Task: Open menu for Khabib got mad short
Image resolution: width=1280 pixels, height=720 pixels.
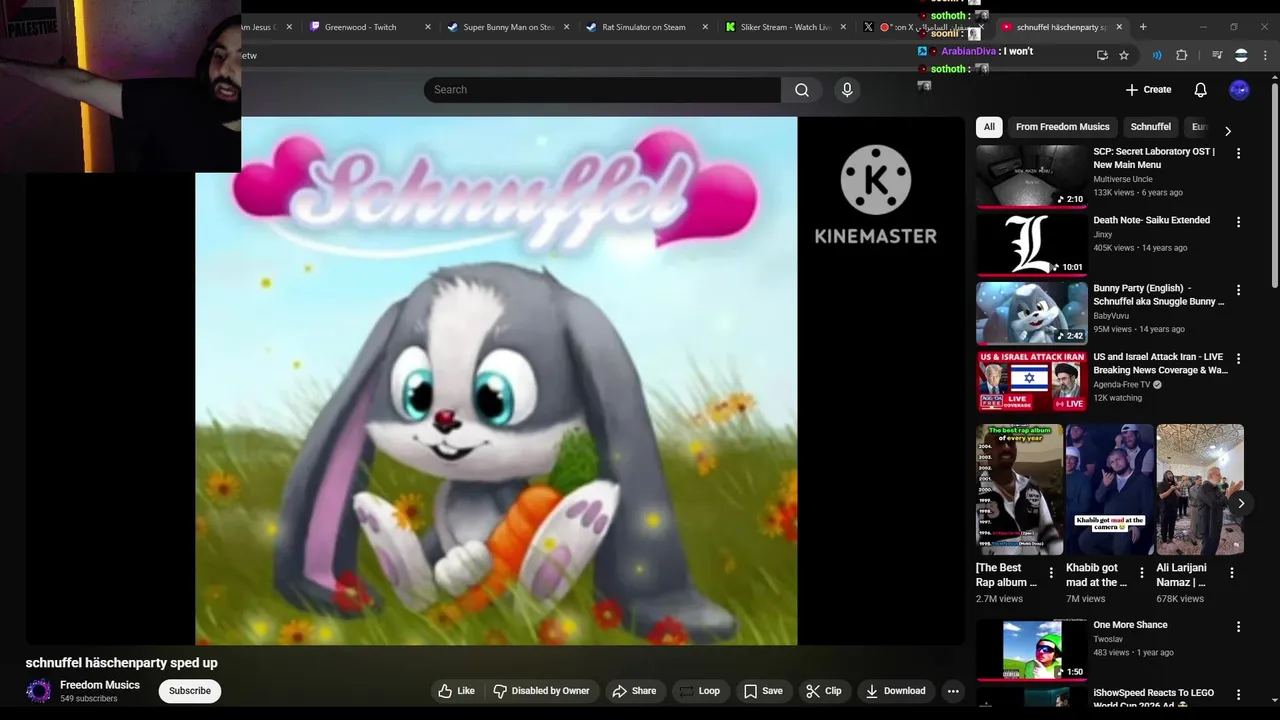Action: (x=1141, y=573)
